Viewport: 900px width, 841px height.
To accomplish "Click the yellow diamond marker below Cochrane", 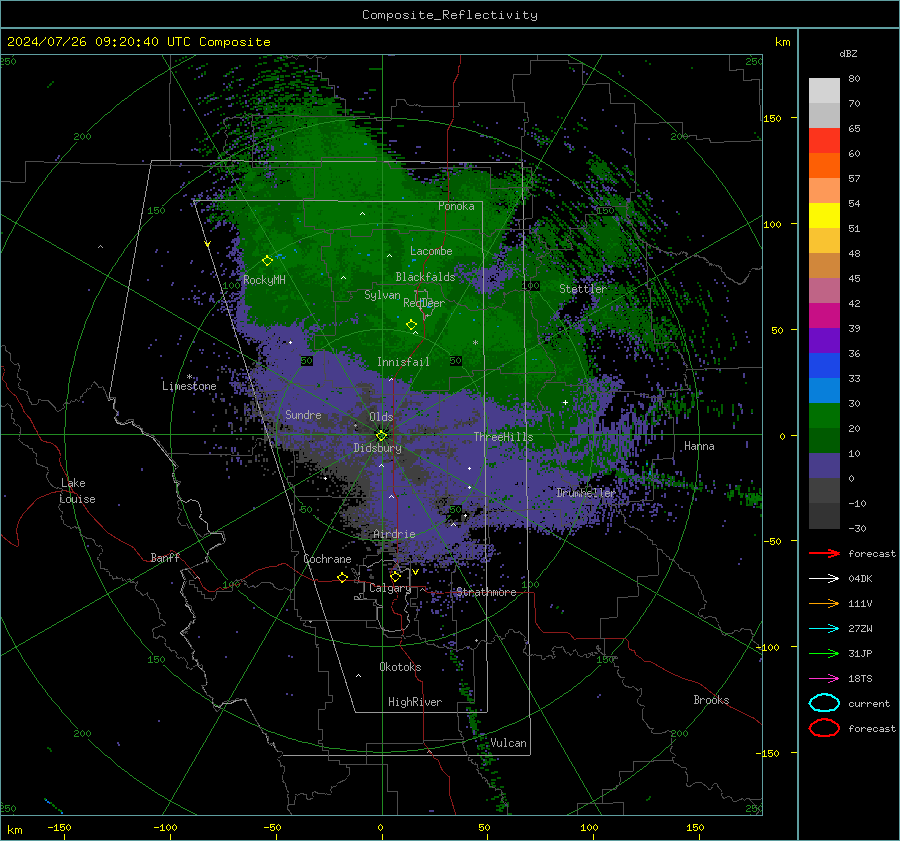I will pos(342,577).
